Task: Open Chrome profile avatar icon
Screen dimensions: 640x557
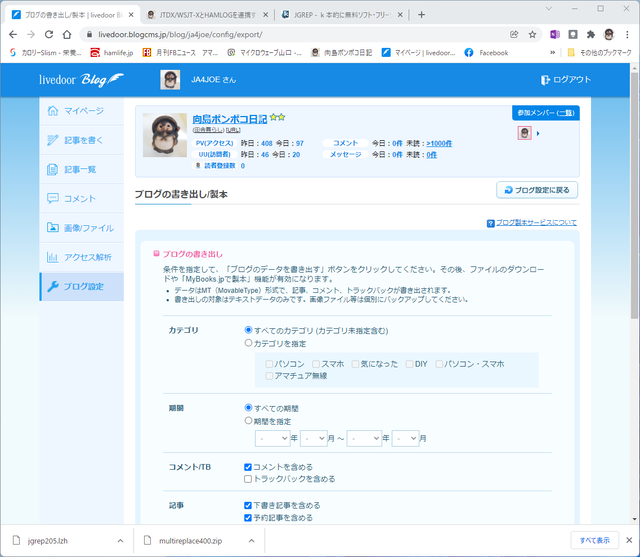Action: pos(609,35)
